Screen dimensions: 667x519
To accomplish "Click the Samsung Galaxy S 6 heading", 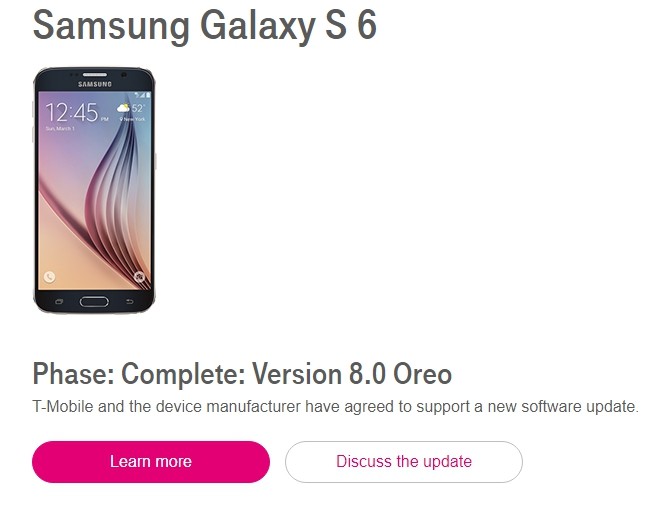I will pos(205,25).
